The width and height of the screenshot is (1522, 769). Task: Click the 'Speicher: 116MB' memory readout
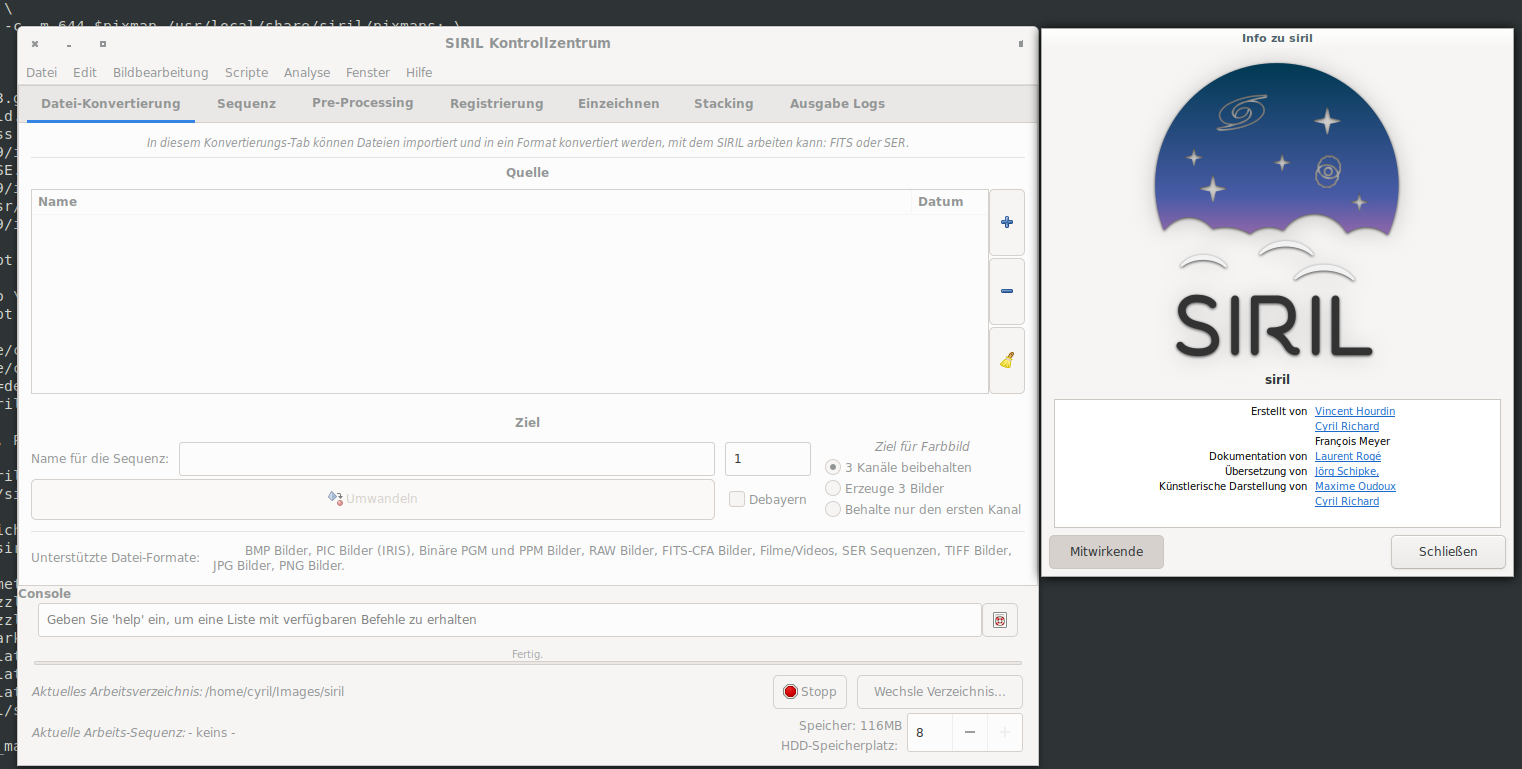tap(850, 725)
